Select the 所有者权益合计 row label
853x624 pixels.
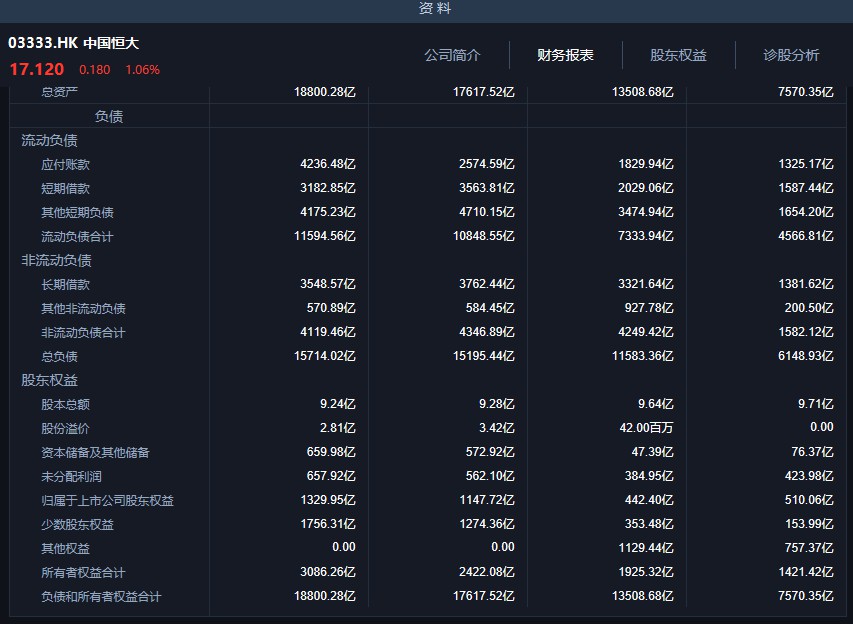(x=83, y=572)
